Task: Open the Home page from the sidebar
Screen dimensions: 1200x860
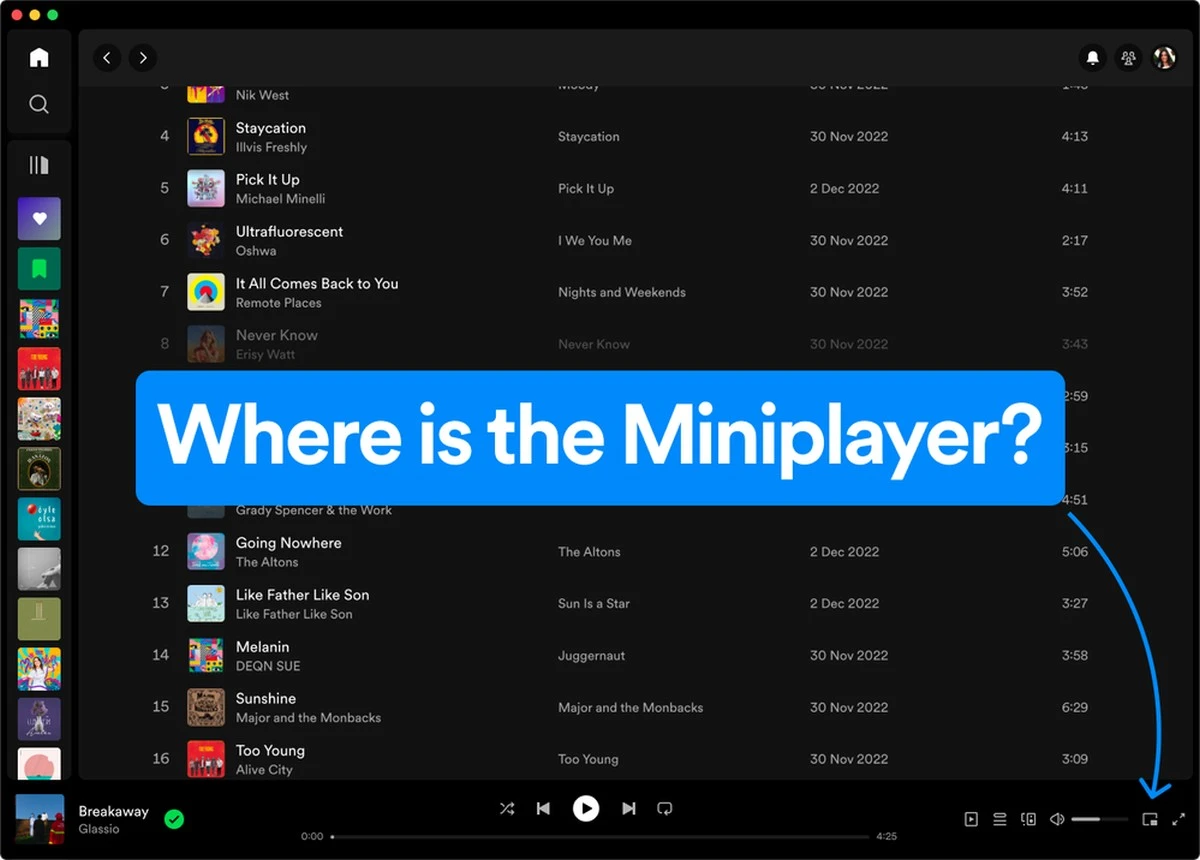Action: pyautogui.click(x=38, y=57)
